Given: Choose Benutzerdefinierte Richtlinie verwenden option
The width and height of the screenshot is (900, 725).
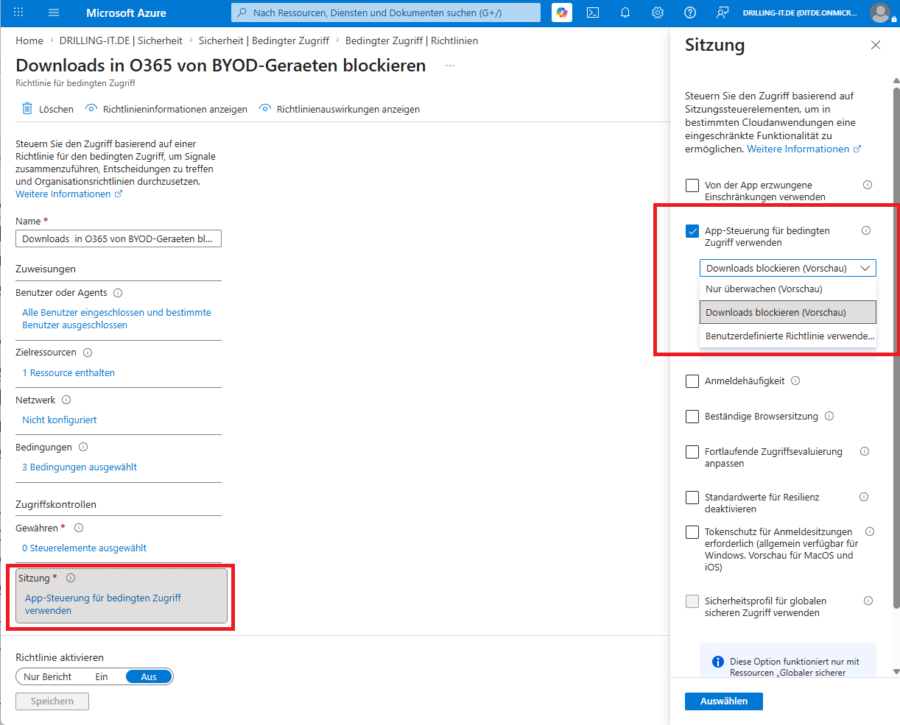Looking at the screenshot, I should (788, 336).
